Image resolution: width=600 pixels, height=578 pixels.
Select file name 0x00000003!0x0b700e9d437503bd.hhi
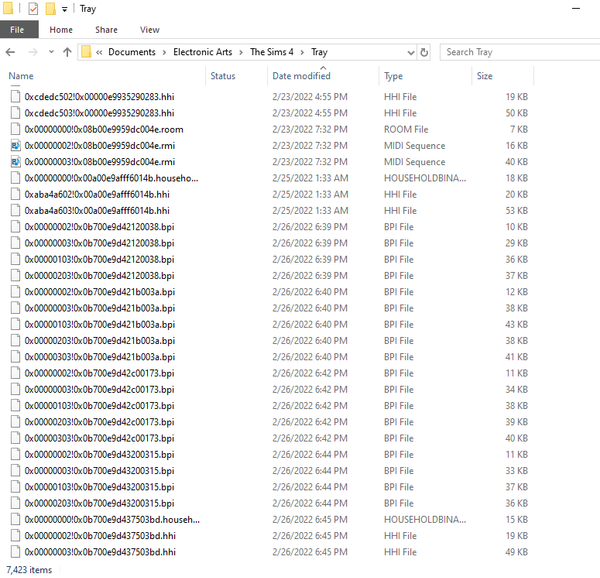point(100,552)
